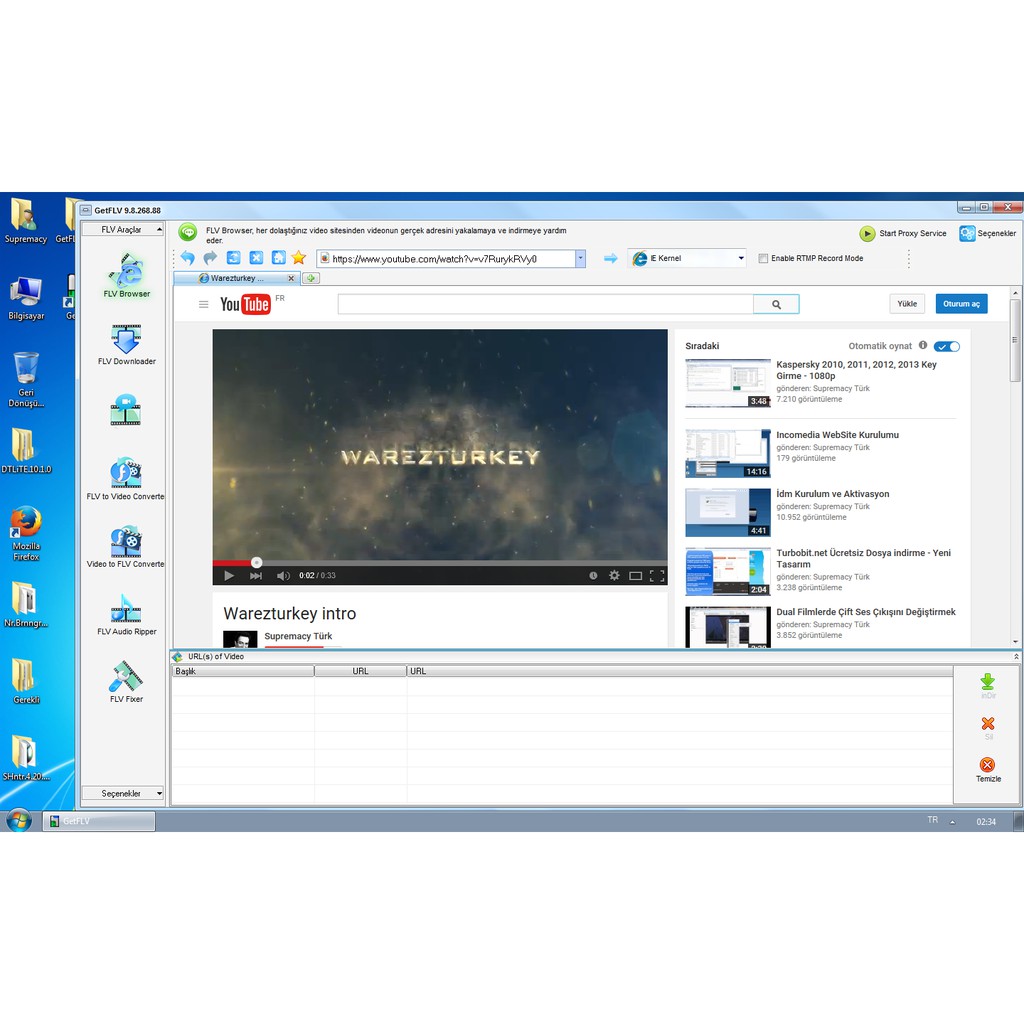Click the YouTube search button
1024x1024 pixels.
click(x=776, y=304)
